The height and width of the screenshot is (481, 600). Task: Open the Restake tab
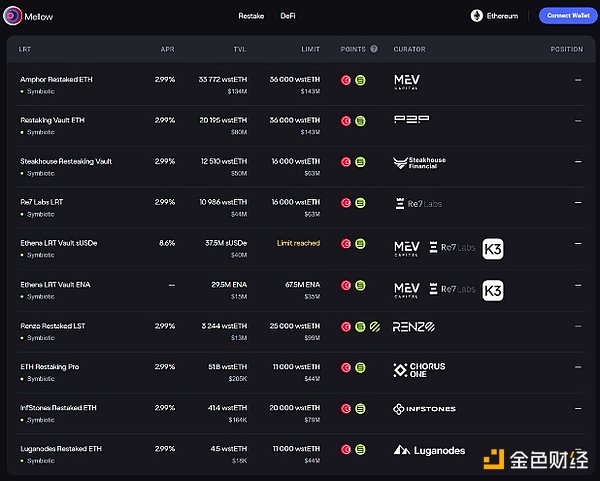(251, 16)
